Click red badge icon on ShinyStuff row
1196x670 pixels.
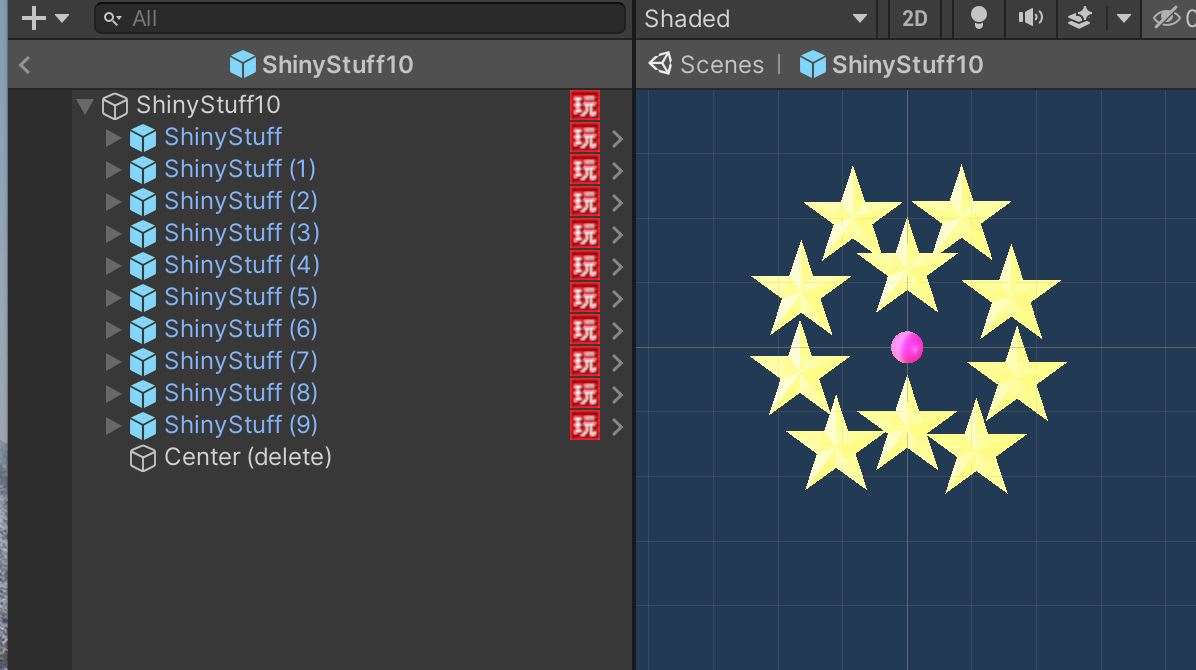pyautogui.click(x=585, y=137)
